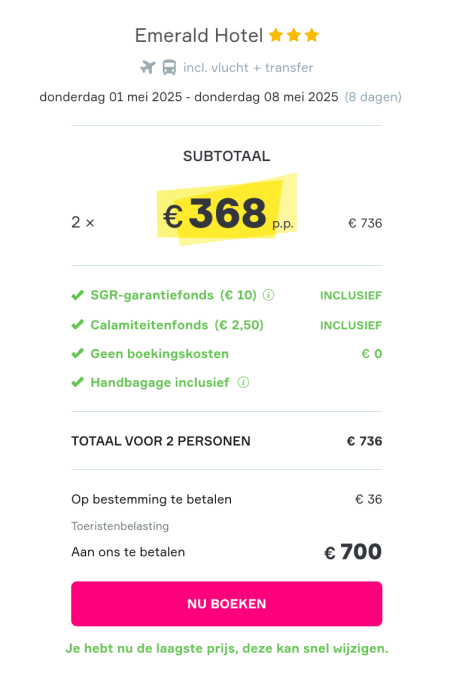Click the third hotel rating star
Viewport: 450px width, 679px height.
coord(311,35)
